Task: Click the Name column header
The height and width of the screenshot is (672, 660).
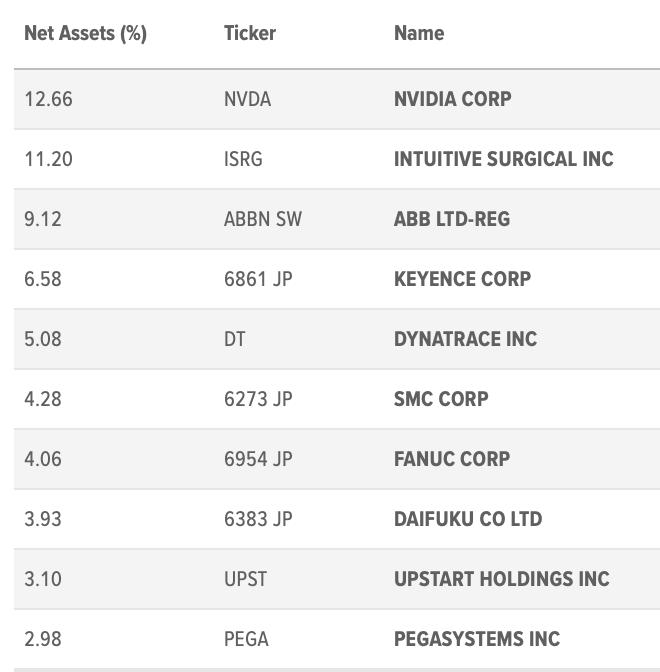Action: pos(419,33)
